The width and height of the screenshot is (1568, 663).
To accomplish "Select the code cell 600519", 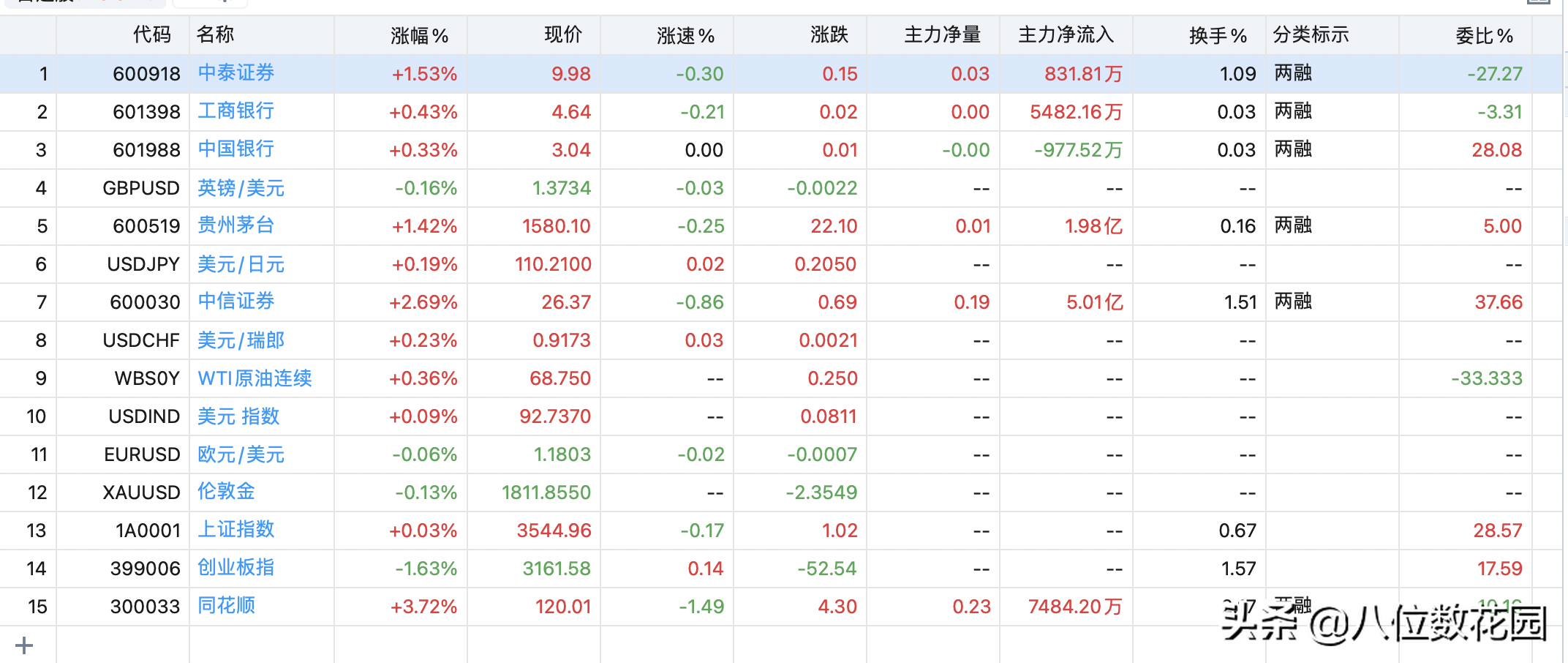I will tap(146, 226).
